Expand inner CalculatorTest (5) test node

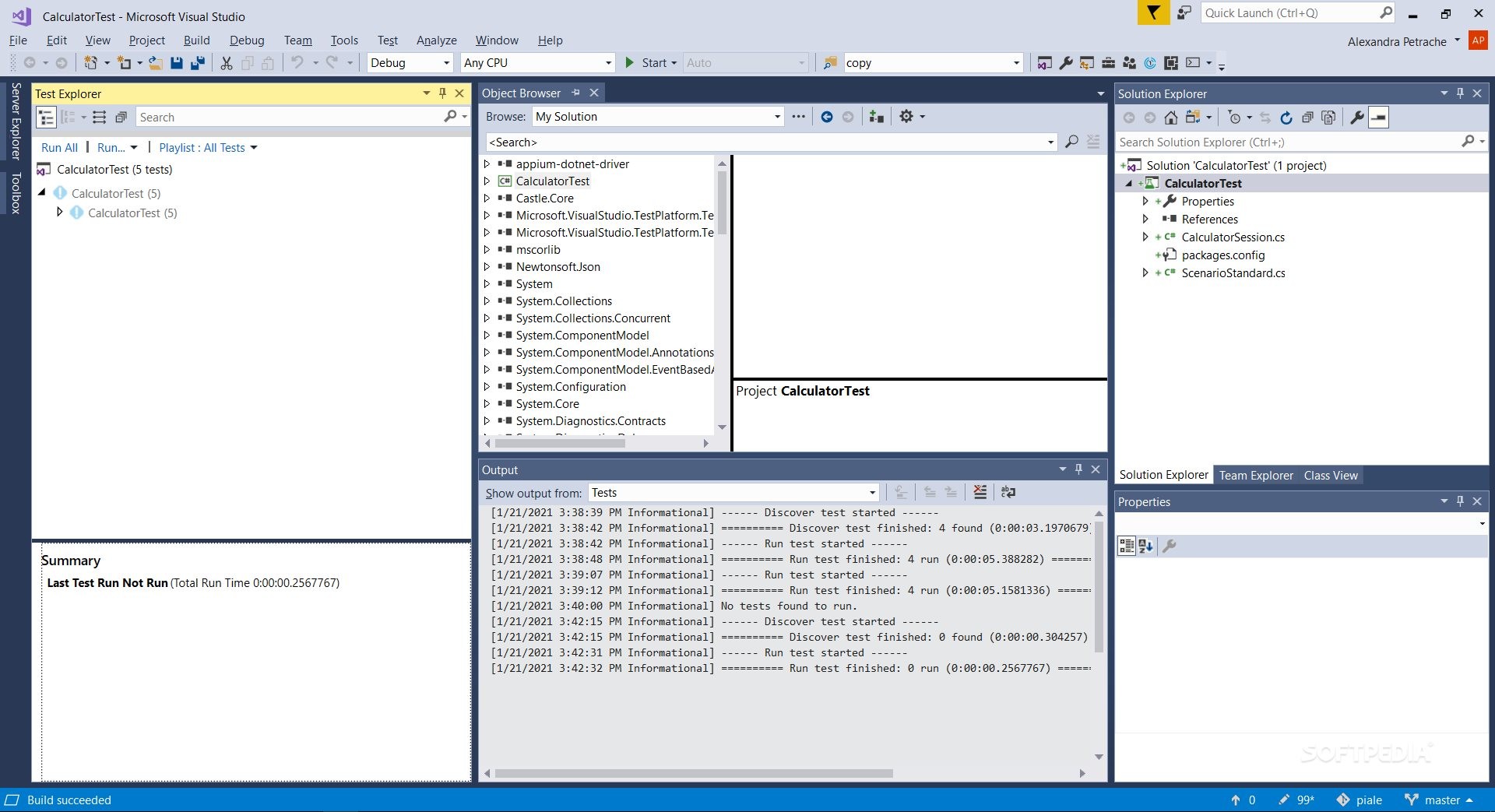click(60, 212)
